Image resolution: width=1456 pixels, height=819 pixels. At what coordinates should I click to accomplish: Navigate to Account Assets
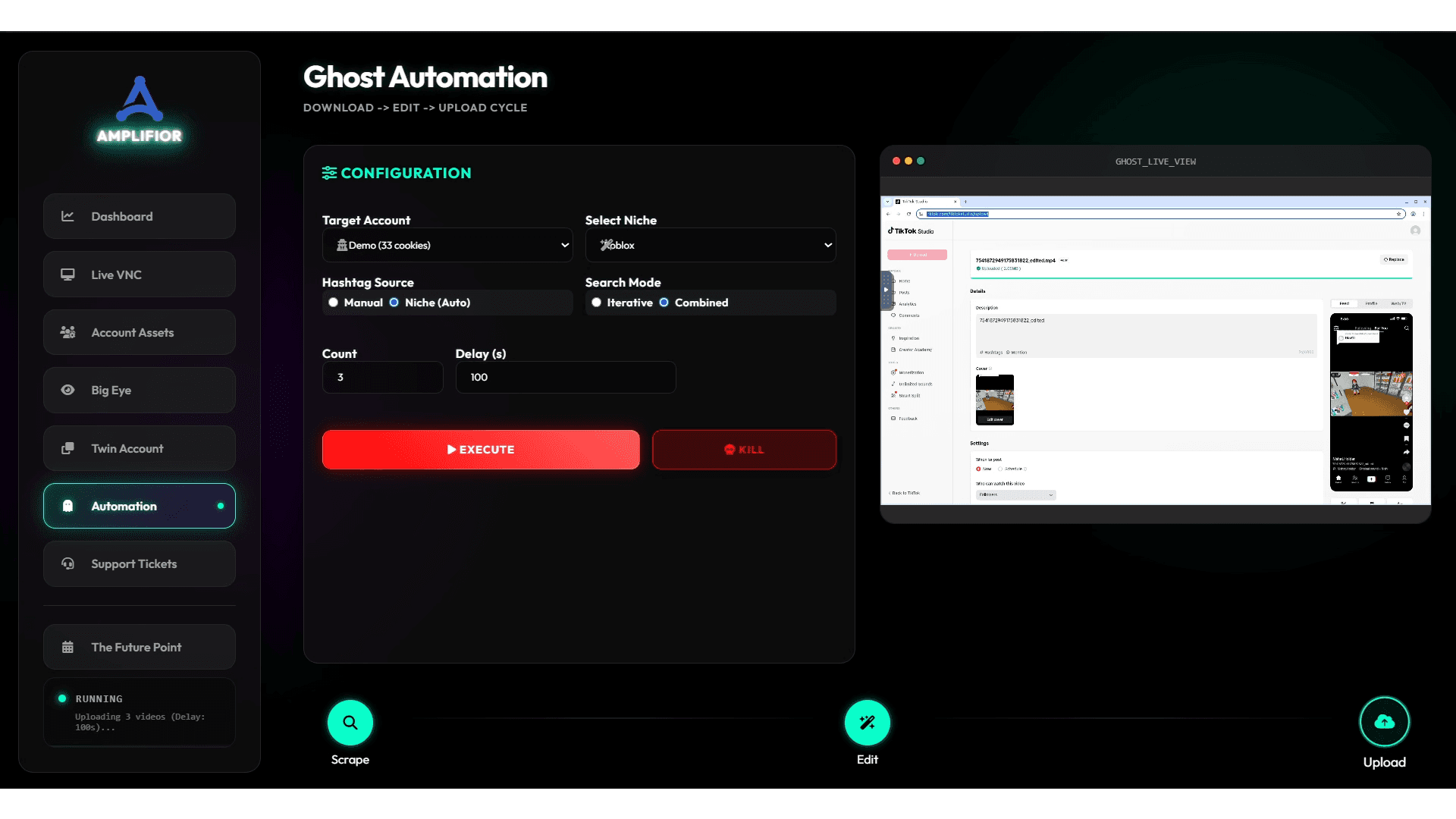click(x=68, y=332)
